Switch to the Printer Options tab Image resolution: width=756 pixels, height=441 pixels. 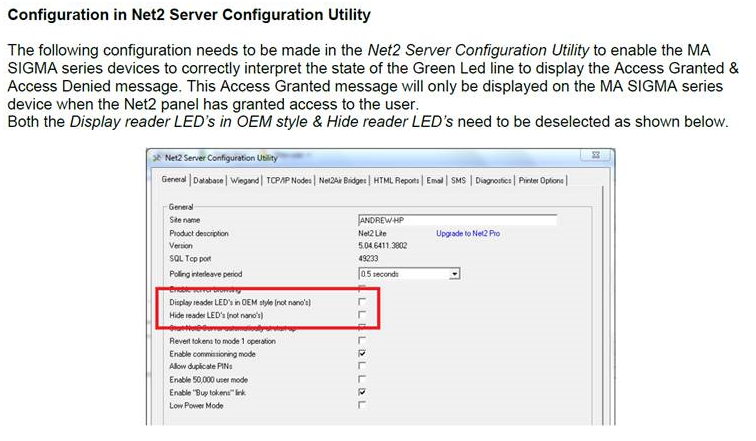point(541,181)
